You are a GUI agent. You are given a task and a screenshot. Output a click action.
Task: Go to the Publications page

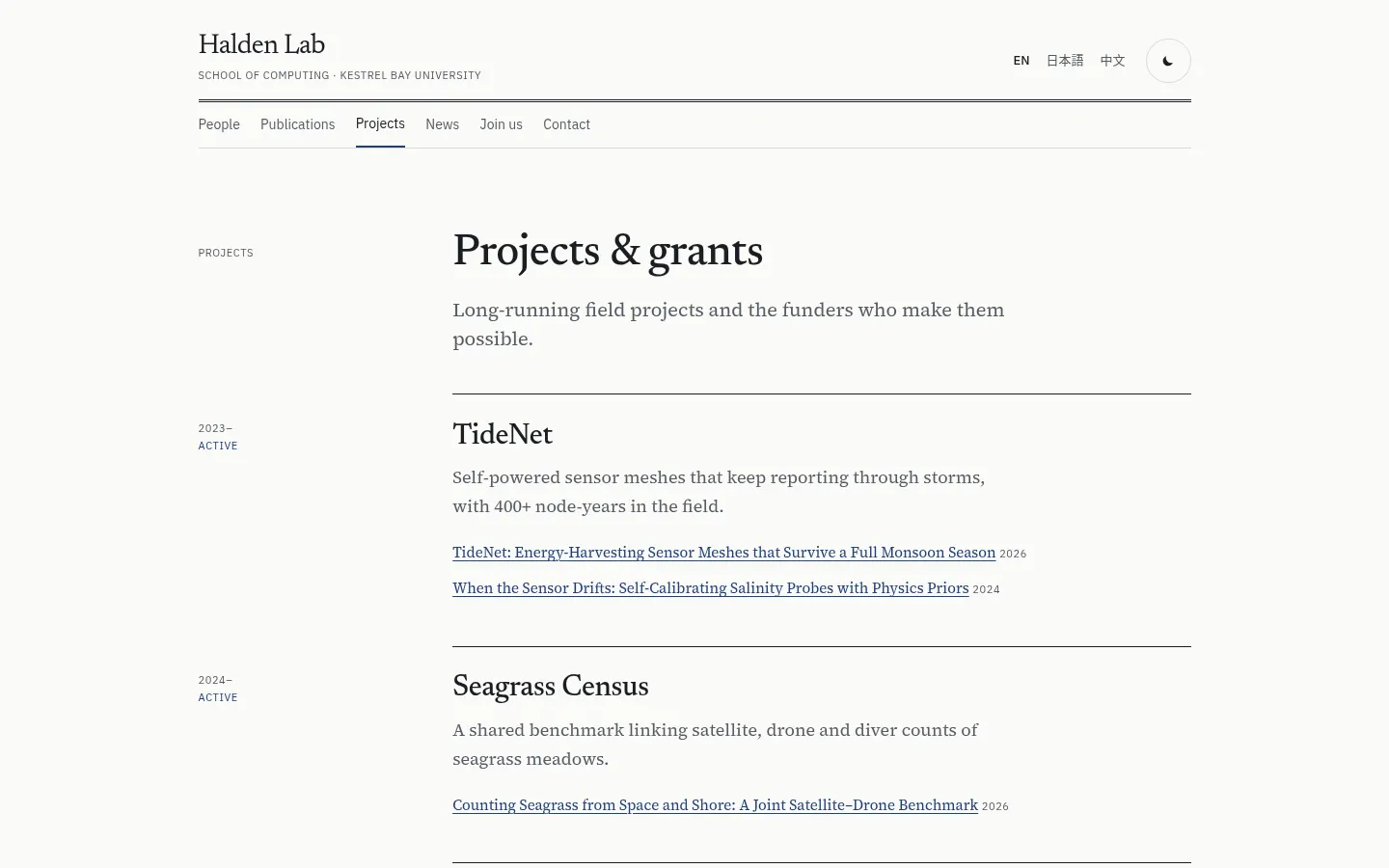298,124
